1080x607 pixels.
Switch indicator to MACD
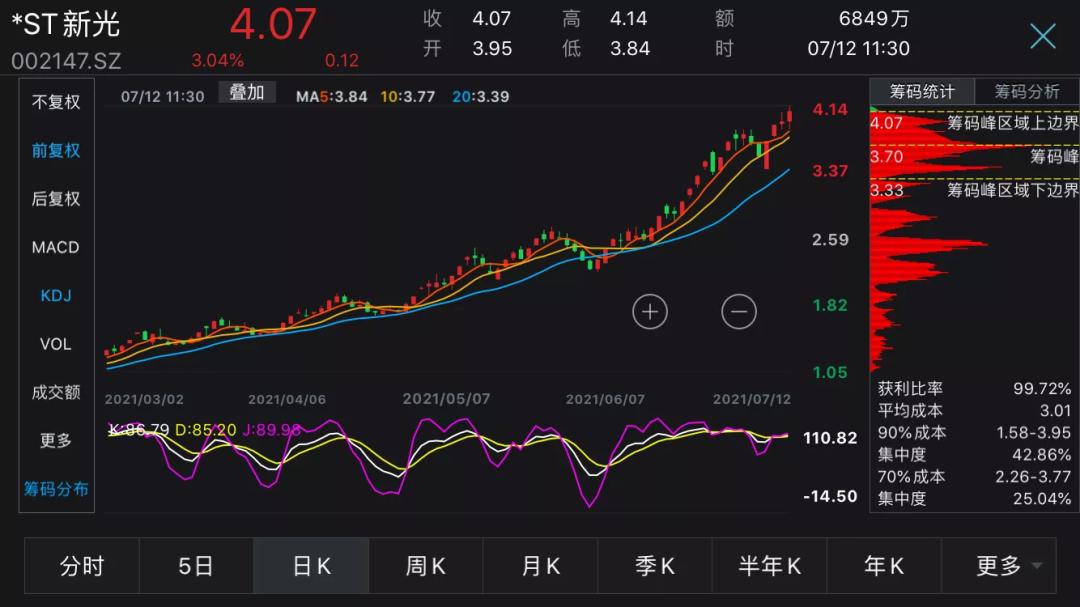(56, 247)
